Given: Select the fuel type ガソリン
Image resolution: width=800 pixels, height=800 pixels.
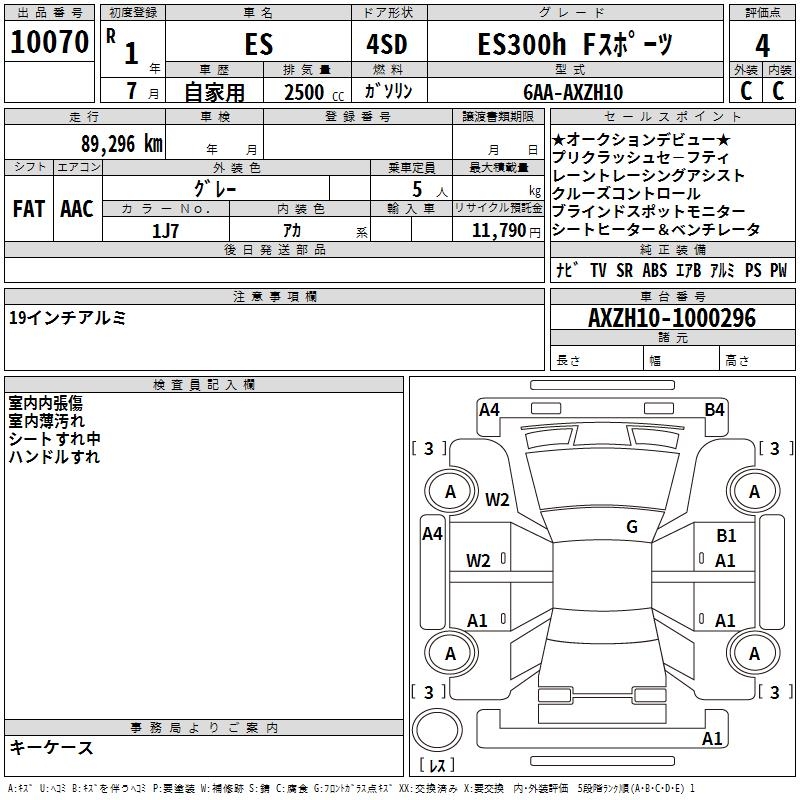Looking at the screenshot, I should pyautogui.click(x=388, y=91).
